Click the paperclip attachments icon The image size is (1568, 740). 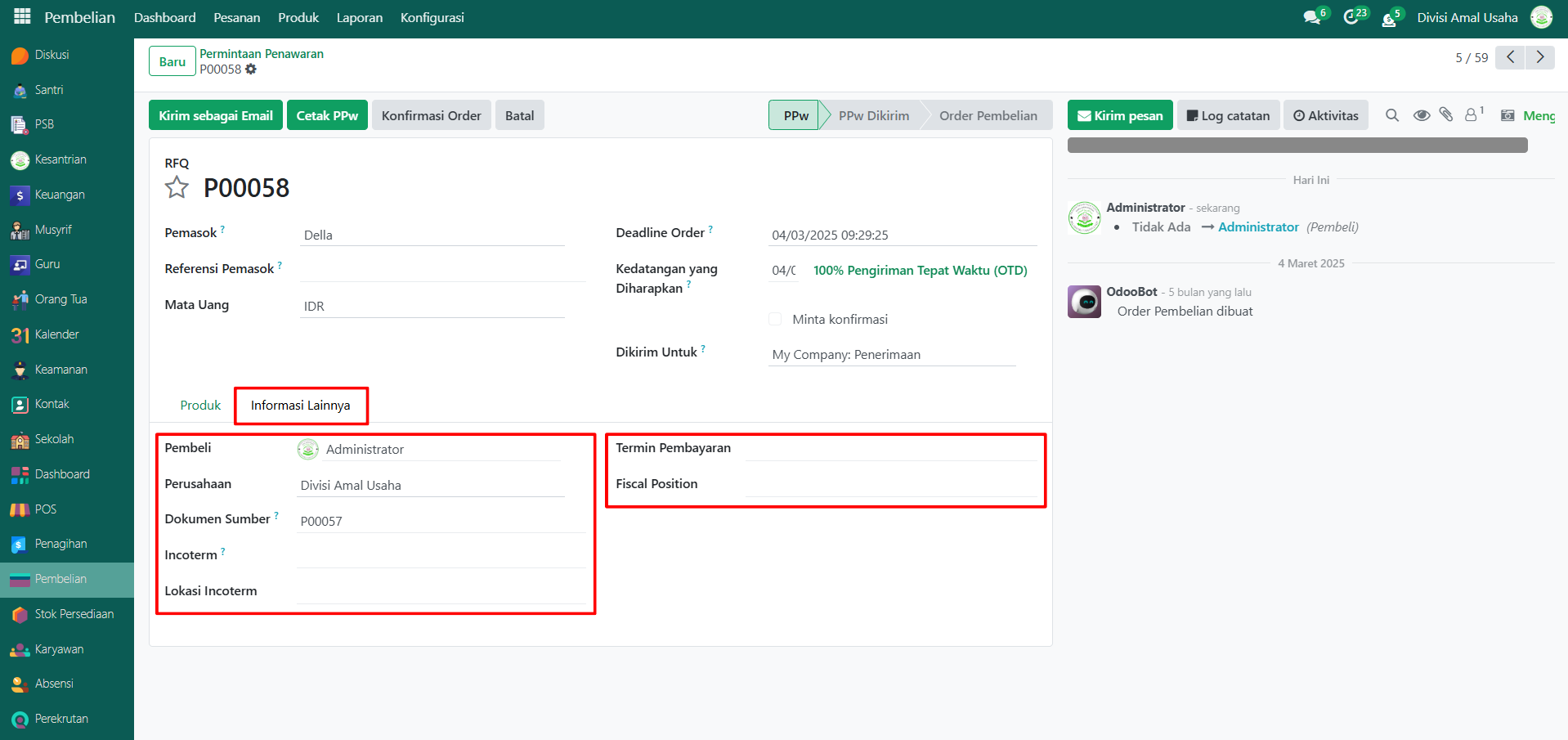tap(1446, 115)
